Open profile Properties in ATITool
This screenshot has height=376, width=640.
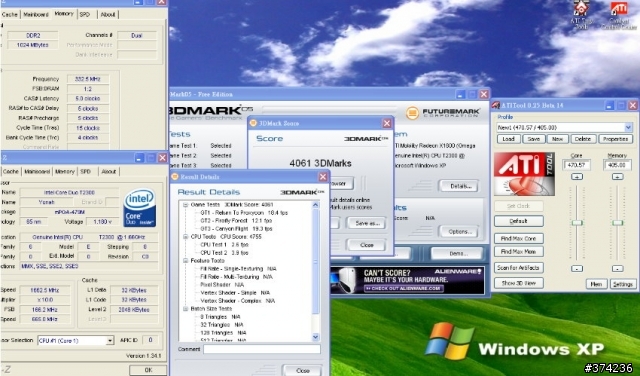pyautogui.click(x=616, y=139)
